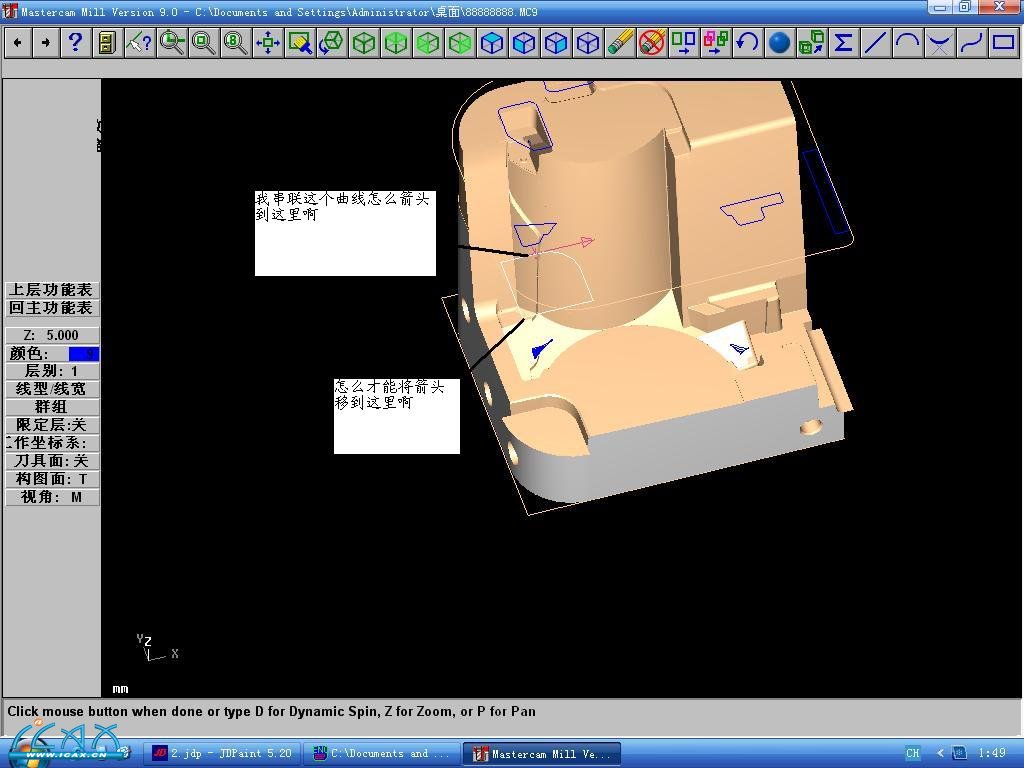Viewport: 1024px width, 768px height.
Task: Click the green cubes with arrow icon
Action: pyautogui.click(x=812, y=43)
